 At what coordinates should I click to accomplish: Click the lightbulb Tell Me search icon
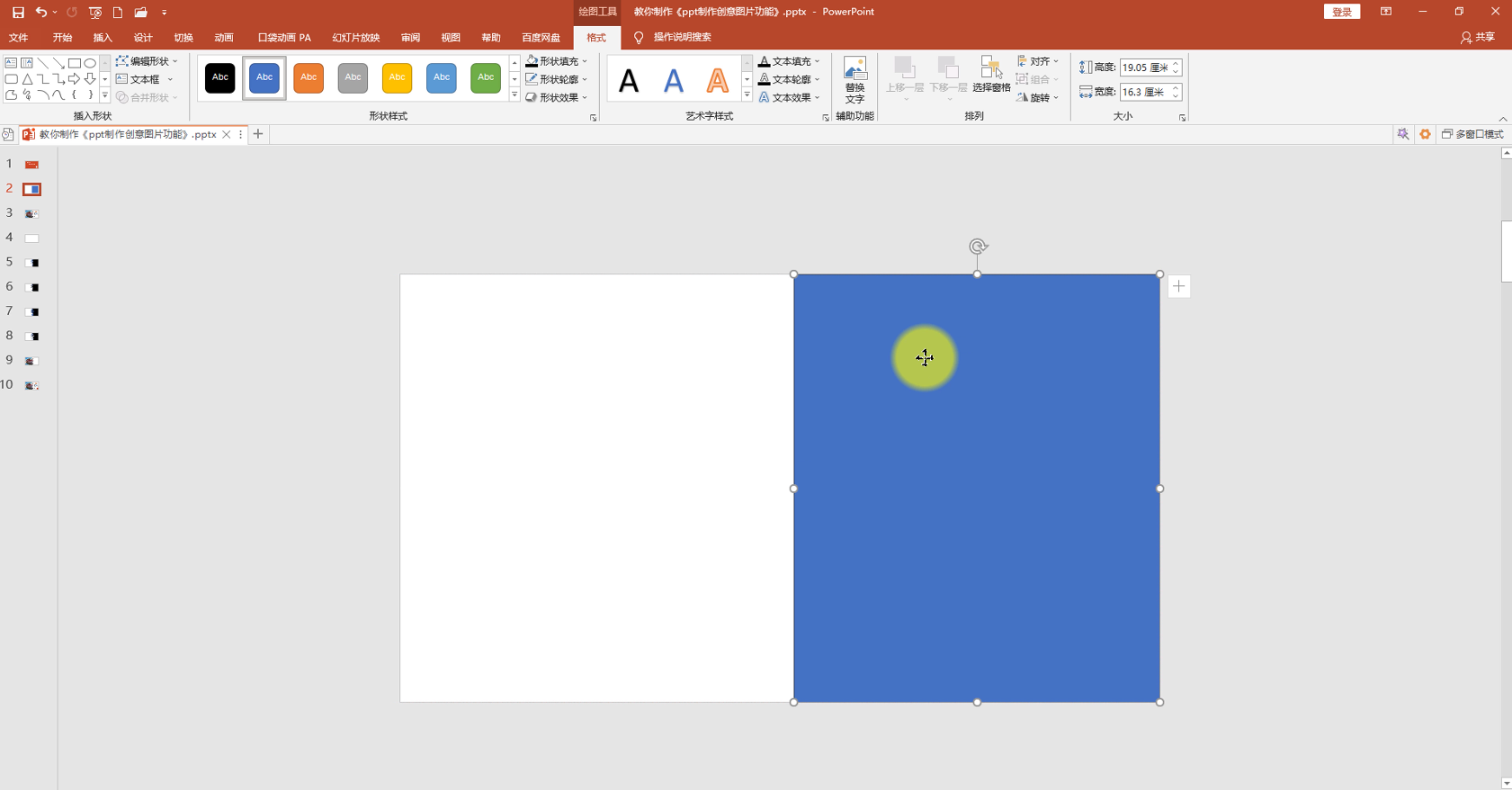(639, 38)
